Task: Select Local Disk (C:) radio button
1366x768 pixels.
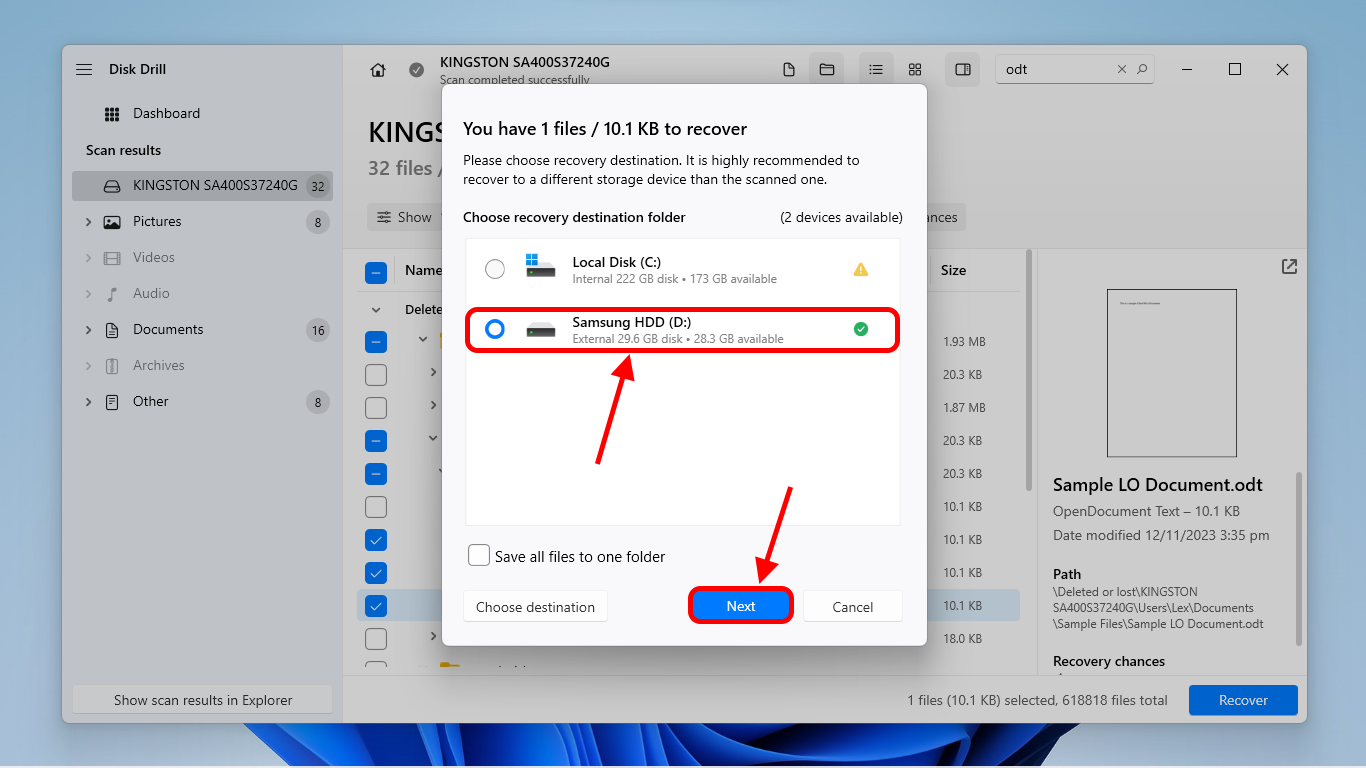Action: tap(495, 269)
